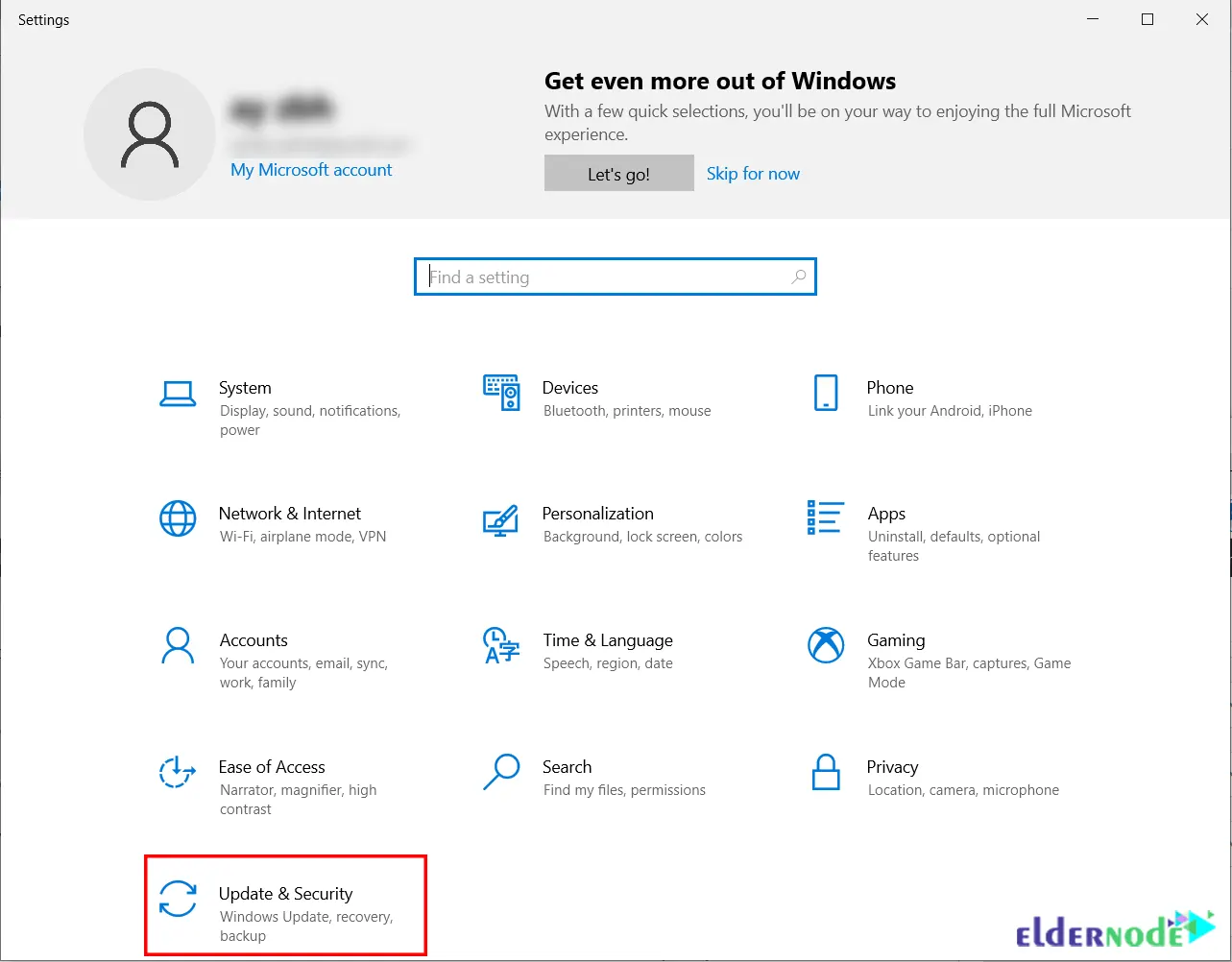
Task: Click 'Location, camera, microphone' description
Action: click(963, 790)
